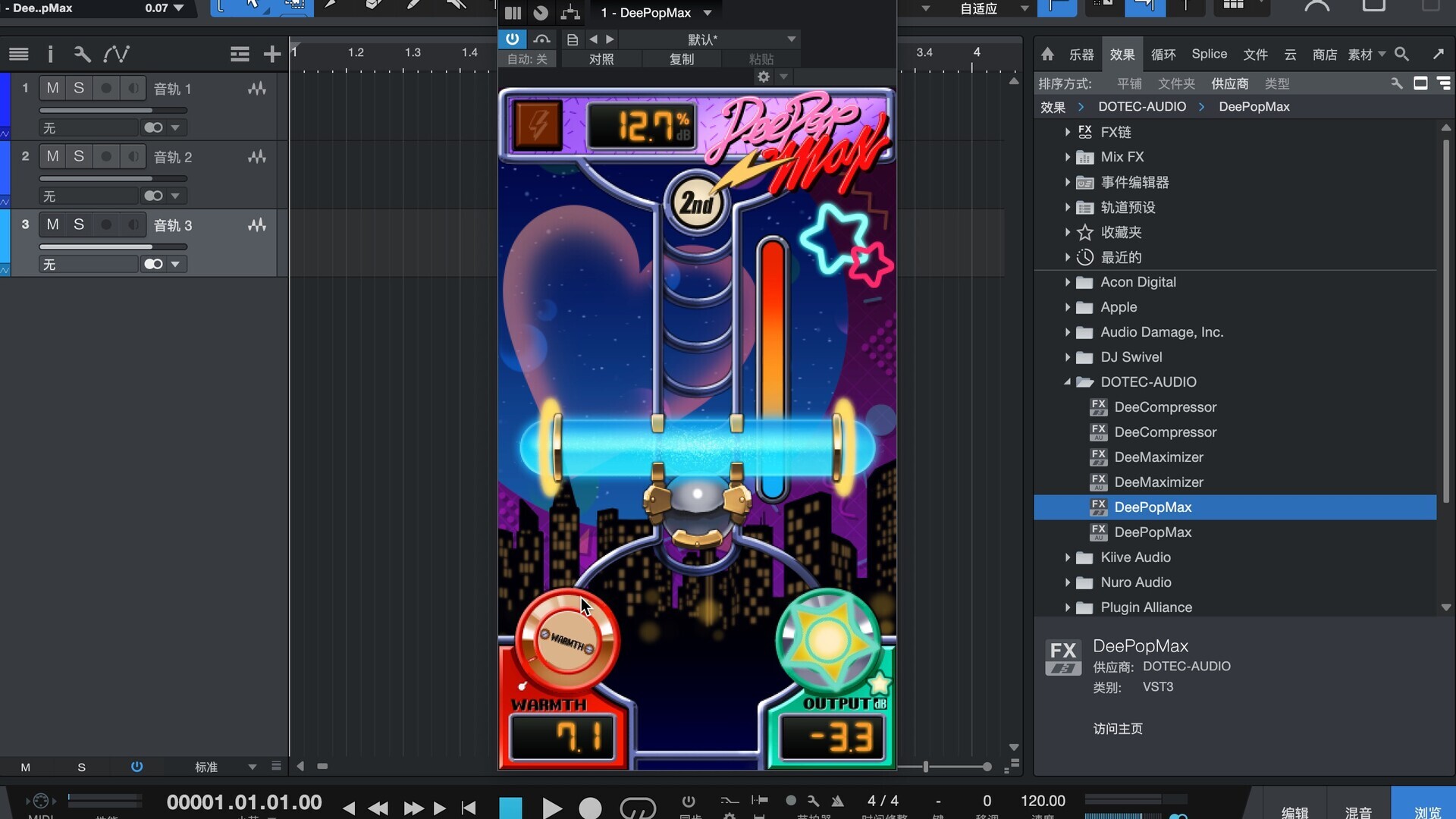1456x819 pixels.
Task: Mute 音轨 1
Action: click(x=52, y=88)
